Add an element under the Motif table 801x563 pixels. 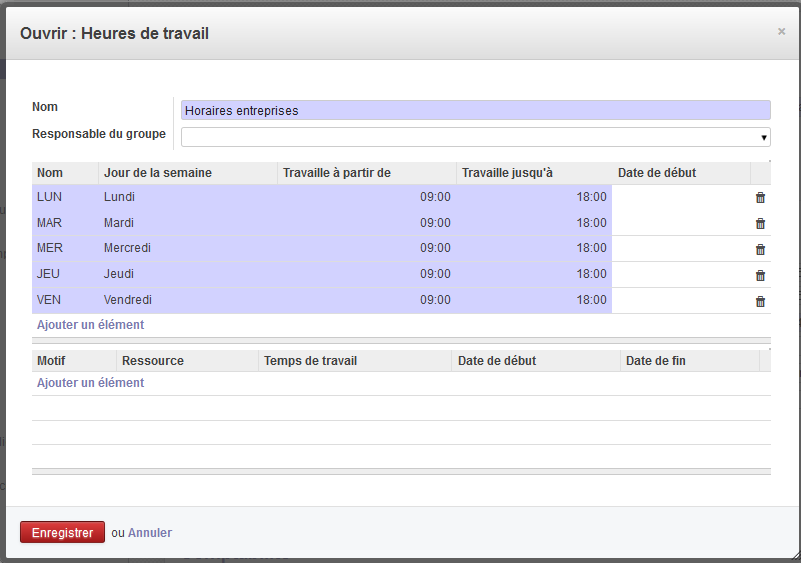coord(90,383)
